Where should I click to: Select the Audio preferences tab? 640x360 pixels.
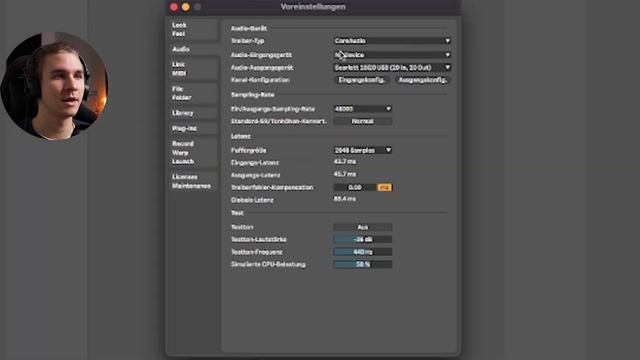193,49
